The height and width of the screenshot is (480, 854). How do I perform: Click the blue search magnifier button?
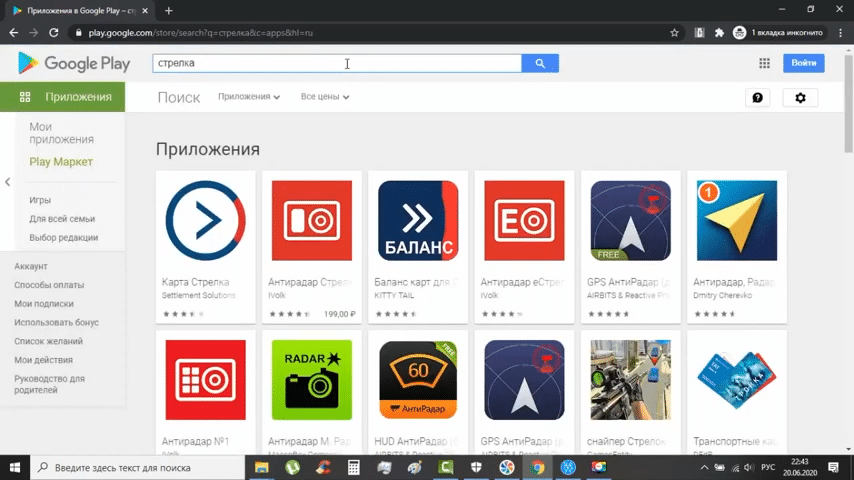click(540, 63)
